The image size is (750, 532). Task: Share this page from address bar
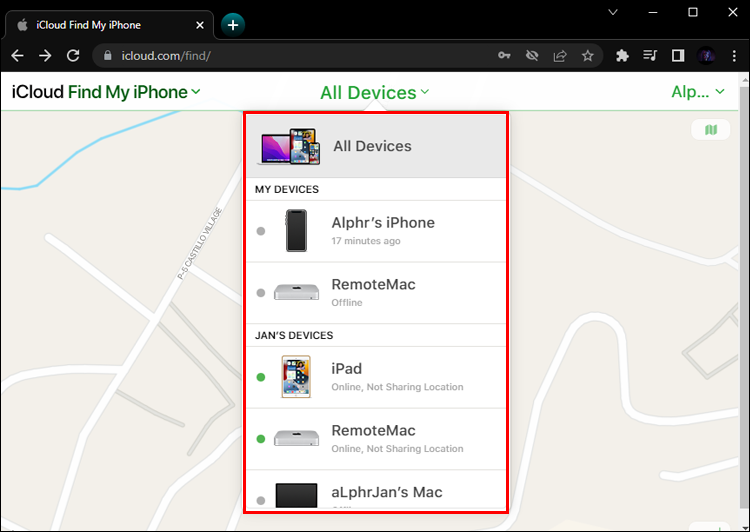pyautogui.click(x=560, y=55)
